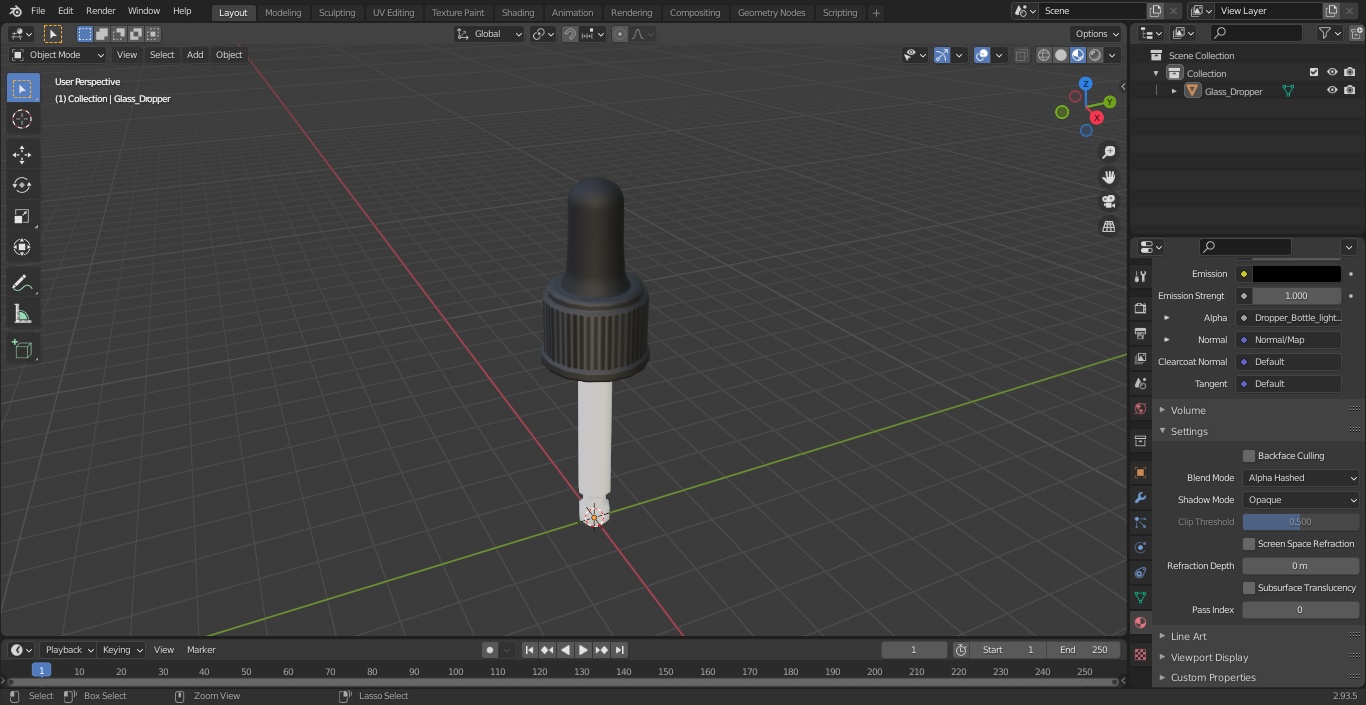Screen dimensions: 1366x705
Task: Open viewport Add menu
Action: tap(195, 55)
